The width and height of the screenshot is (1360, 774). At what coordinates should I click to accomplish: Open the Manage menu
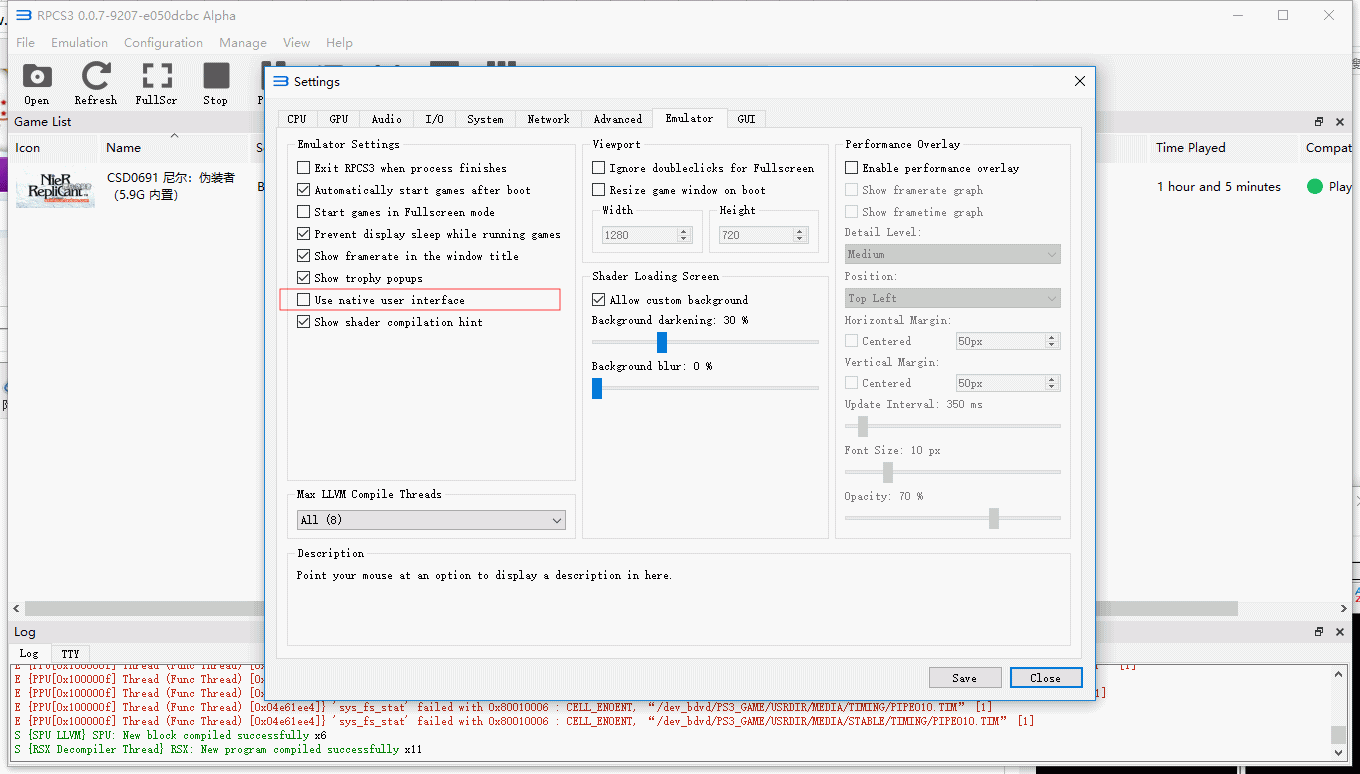243,43
